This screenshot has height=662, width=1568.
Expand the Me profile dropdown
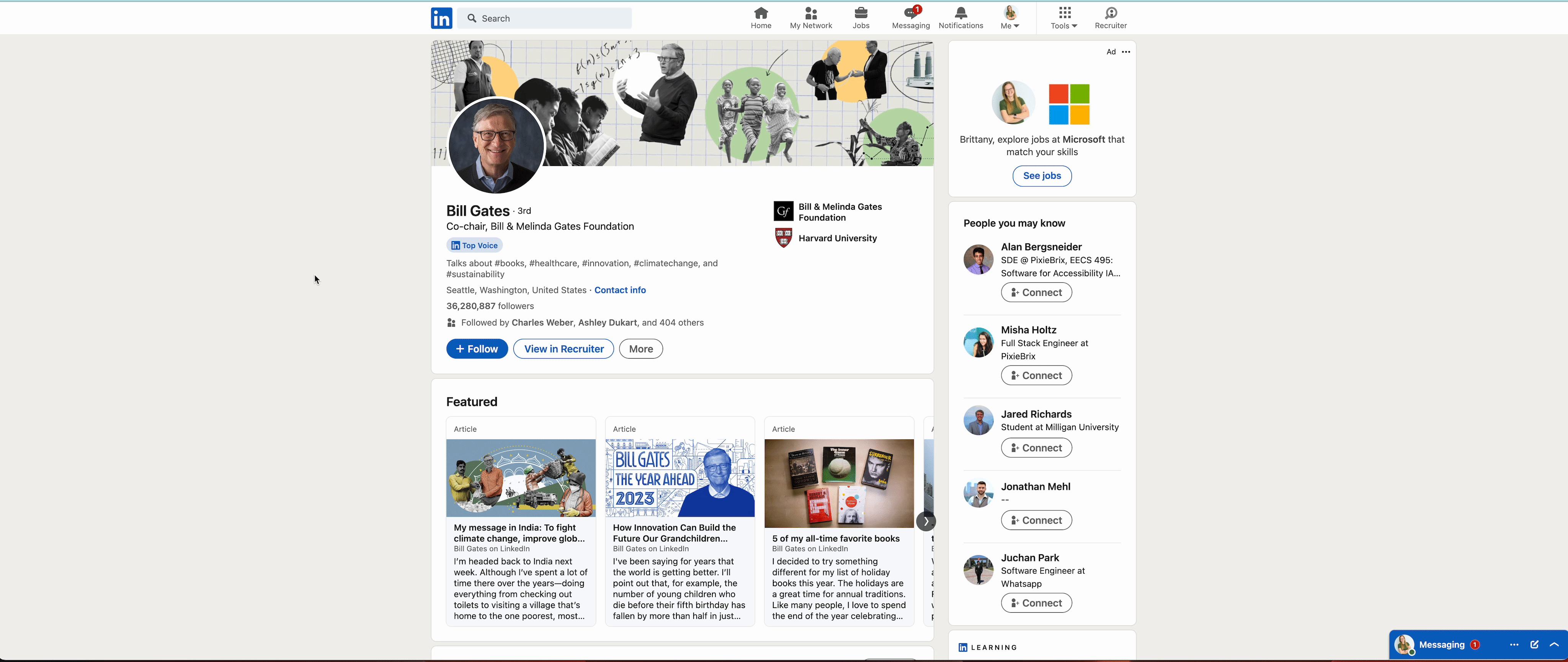pyautogui.click(x=1010, y=18)
